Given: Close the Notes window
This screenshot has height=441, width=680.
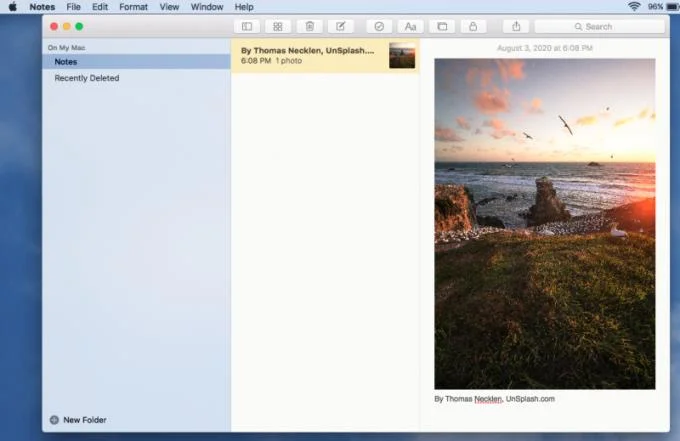Looking at the screenshot, I should click(54, 26).
